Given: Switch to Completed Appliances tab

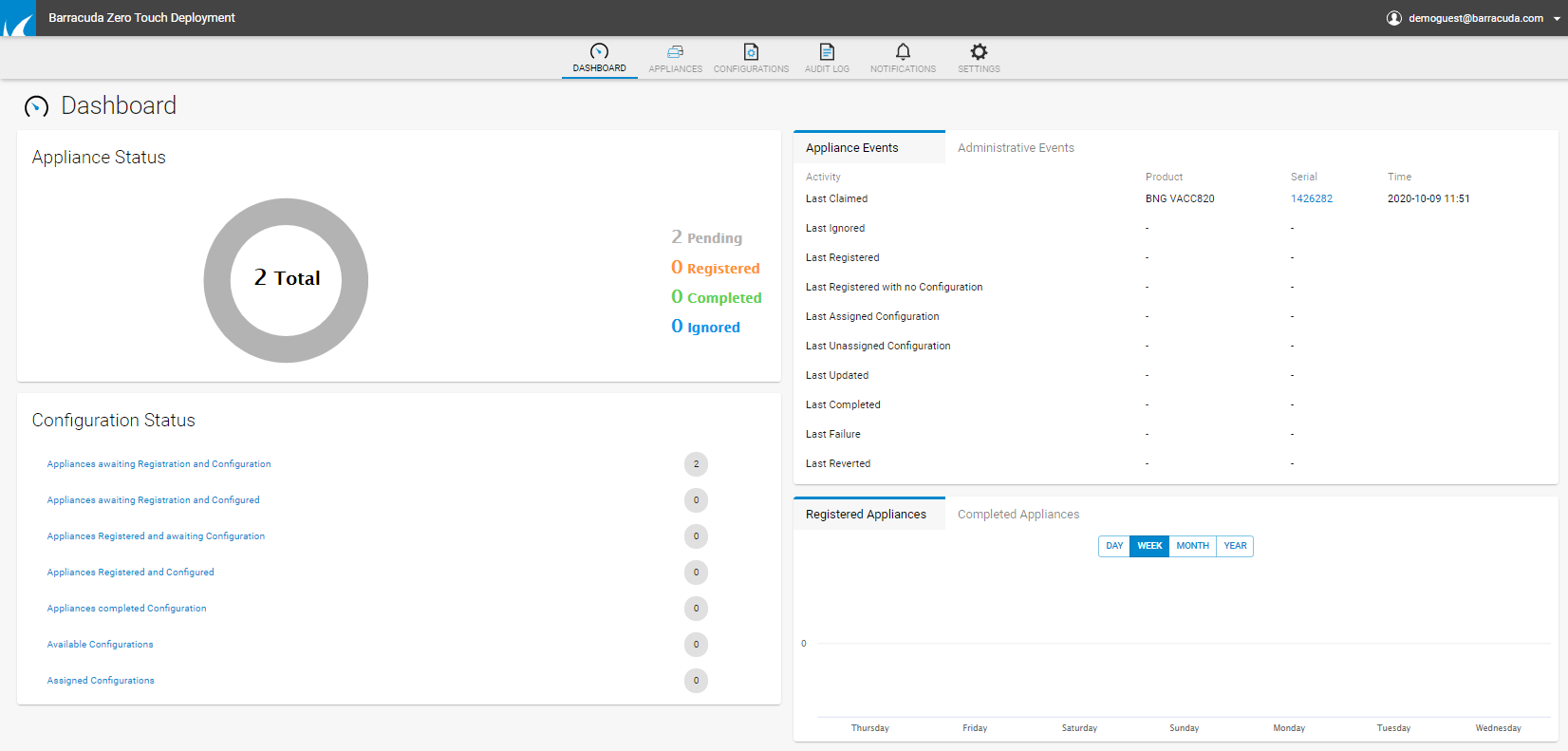Looking at the screenshot, I should point(1018,514).
